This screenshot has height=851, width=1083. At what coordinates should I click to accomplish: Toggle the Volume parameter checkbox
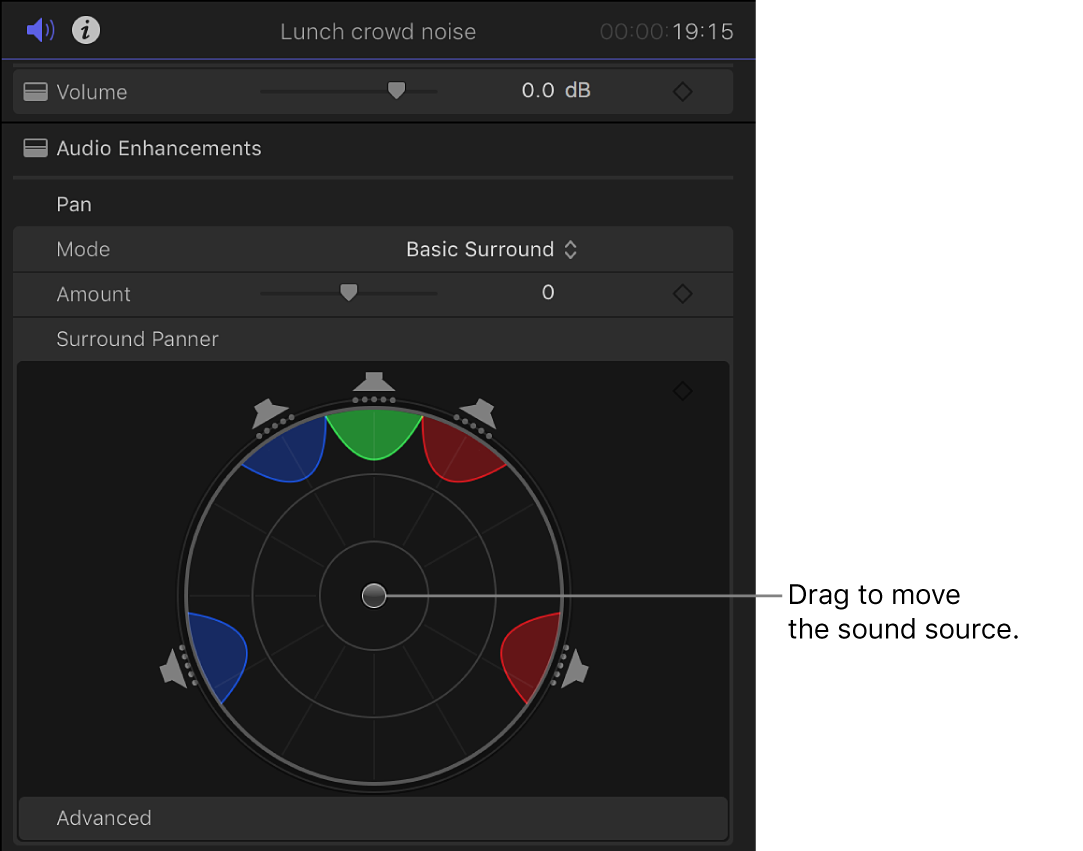point(35,91)
